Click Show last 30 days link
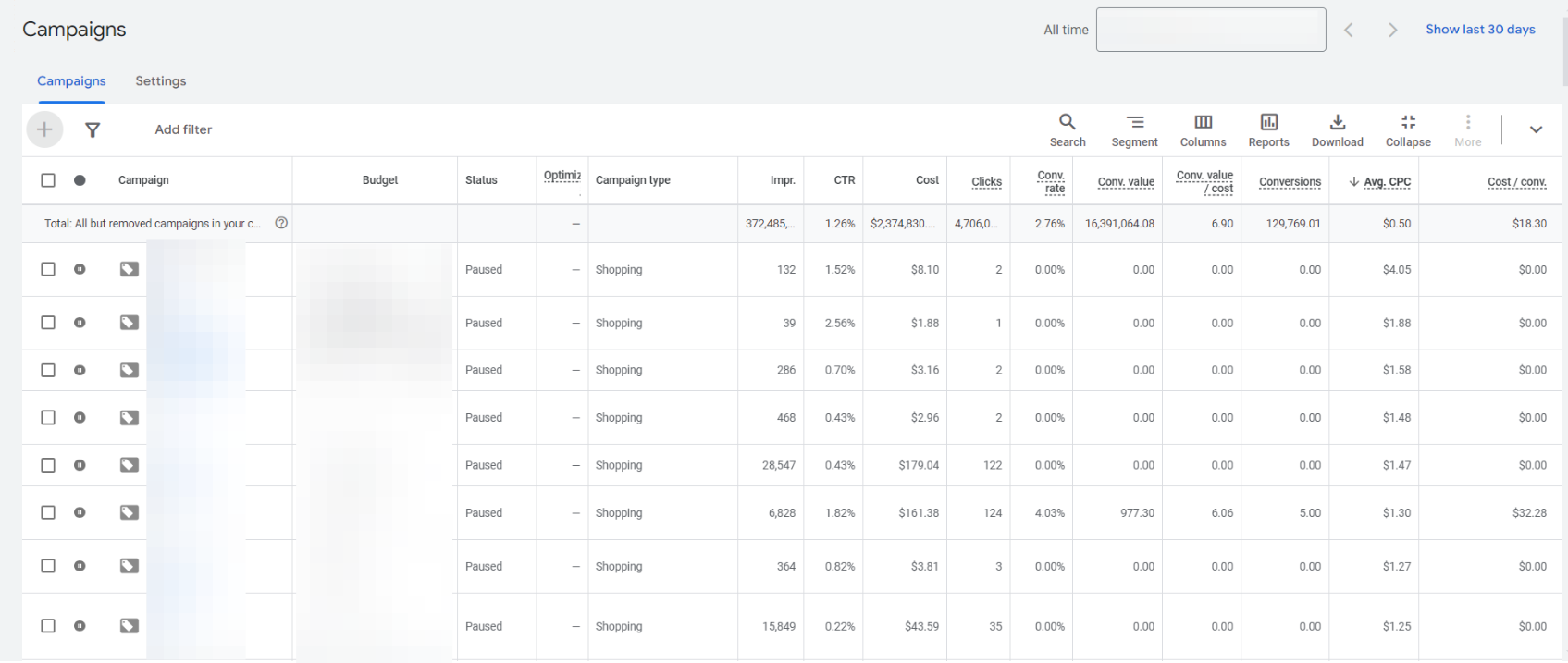This screenshot has width=1568, height=663. click(1480, 30)
